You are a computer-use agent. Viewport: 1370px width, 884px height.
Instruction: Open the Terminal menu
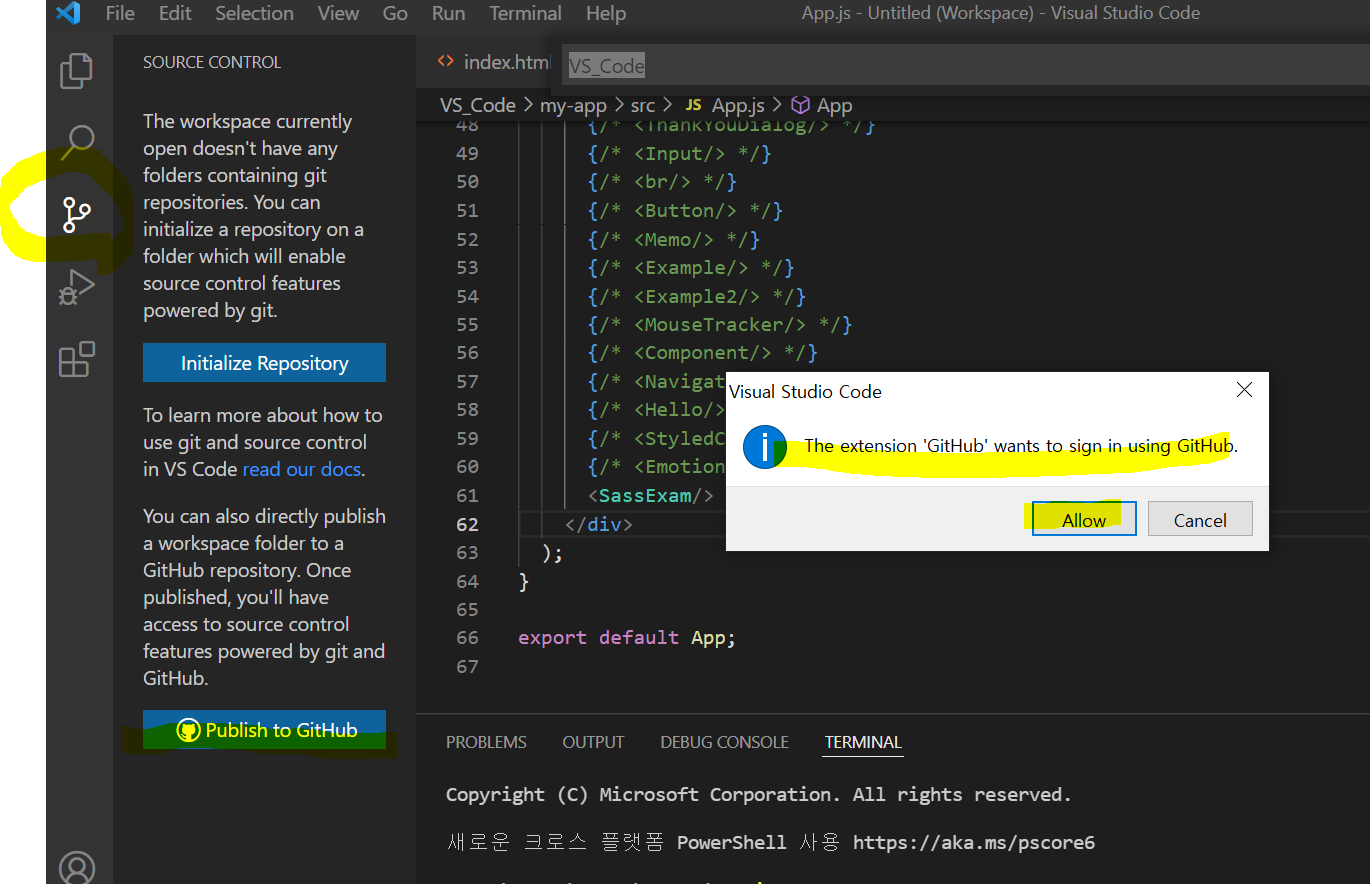pyautogui.click(x=525, y=13)
